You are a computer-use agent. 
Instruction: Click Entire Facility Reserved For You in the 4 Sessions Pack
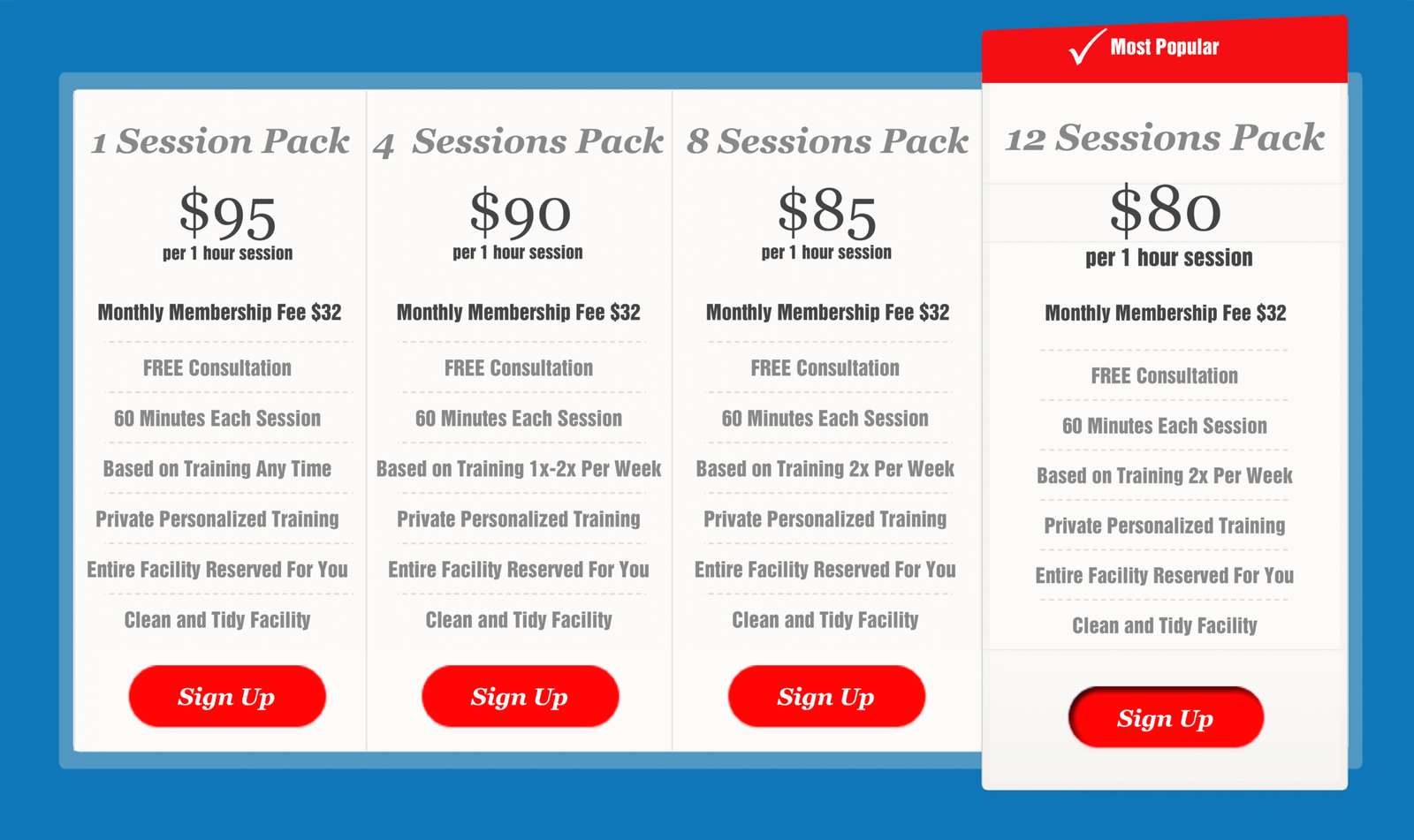pos(519,570)
